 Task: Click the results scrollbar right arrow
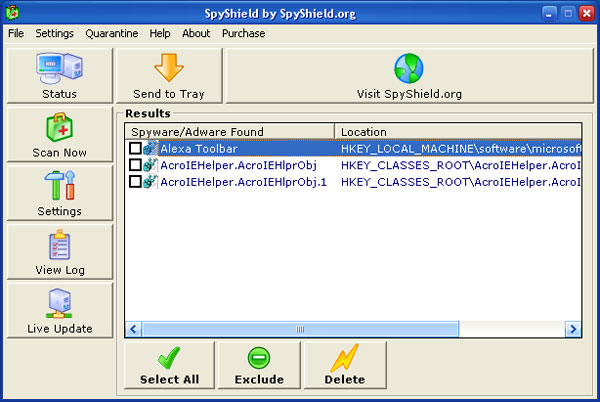[x=573, y=329]
